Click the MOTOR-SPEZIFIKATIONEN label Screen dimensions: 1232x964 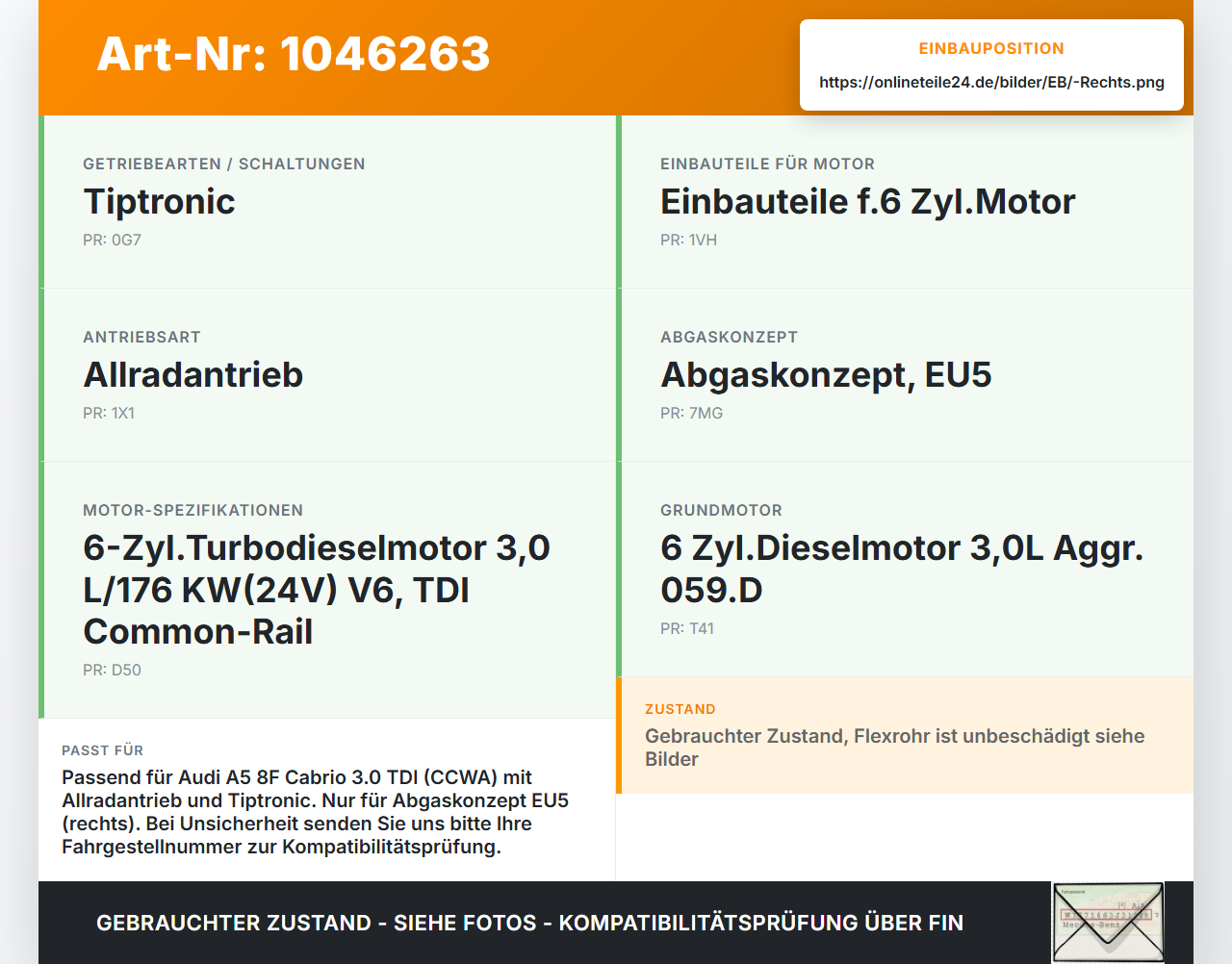(x=192, y=510)
